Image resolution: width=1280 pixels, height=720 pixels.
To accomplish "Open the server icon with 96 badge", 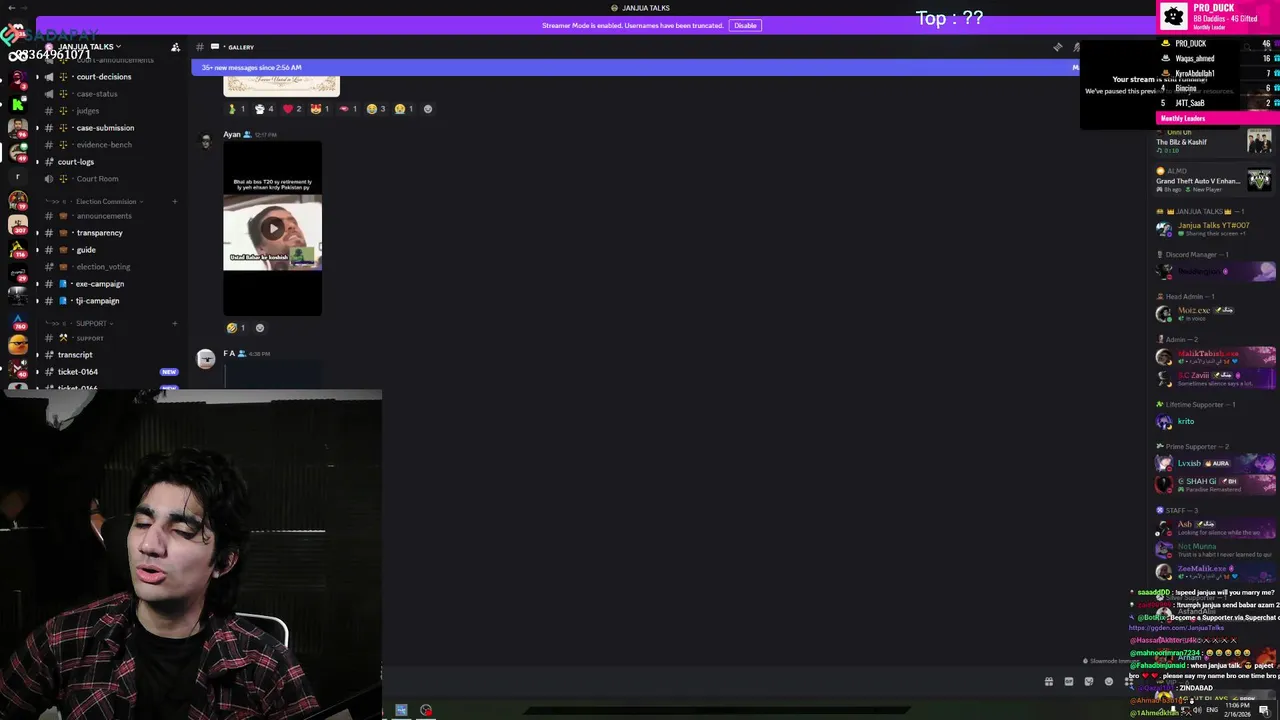I will [17, 129].
